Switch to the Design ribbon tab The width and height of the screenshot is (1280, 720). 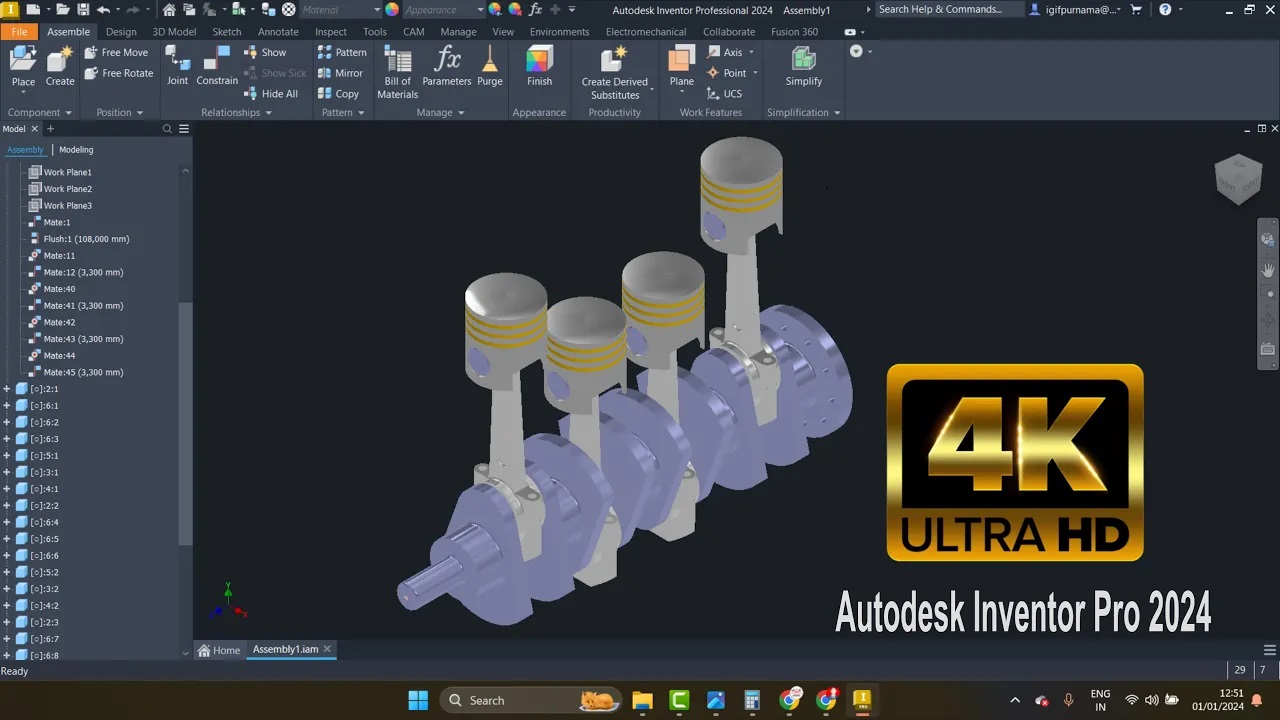point(121,31)
